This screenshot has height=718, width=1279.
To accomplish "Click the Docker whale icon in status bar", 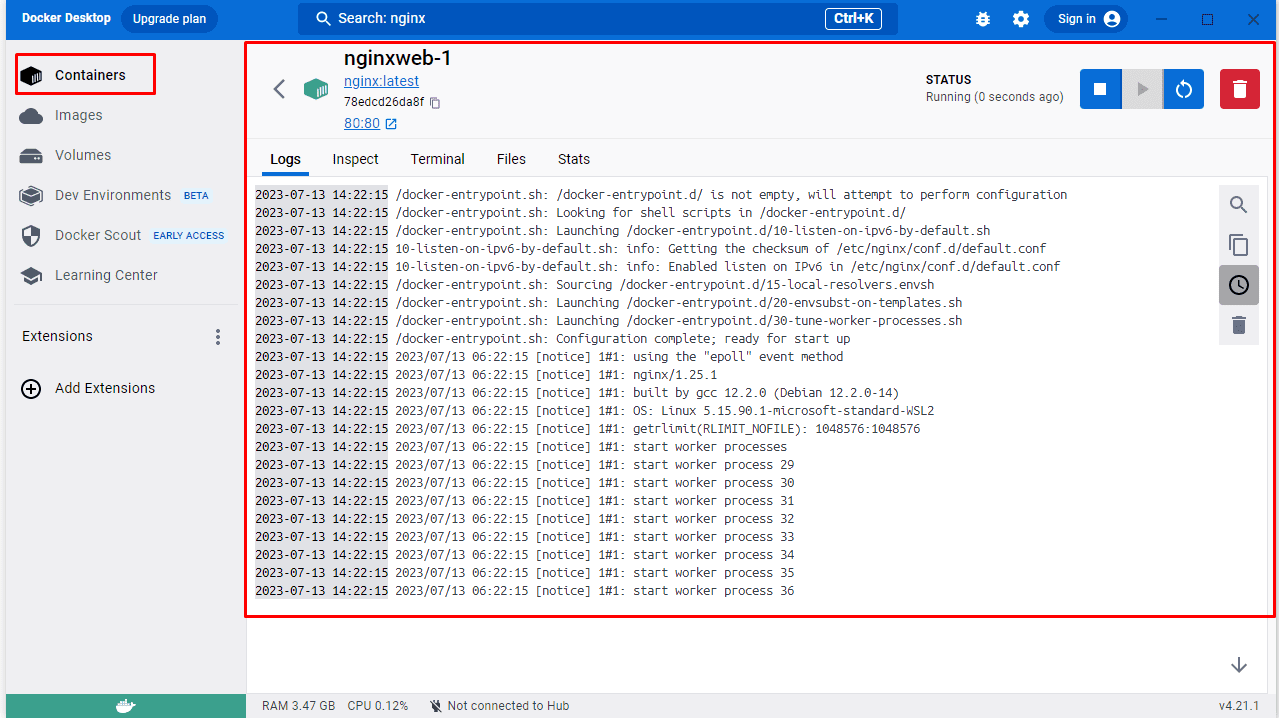I will pos(125,706).
